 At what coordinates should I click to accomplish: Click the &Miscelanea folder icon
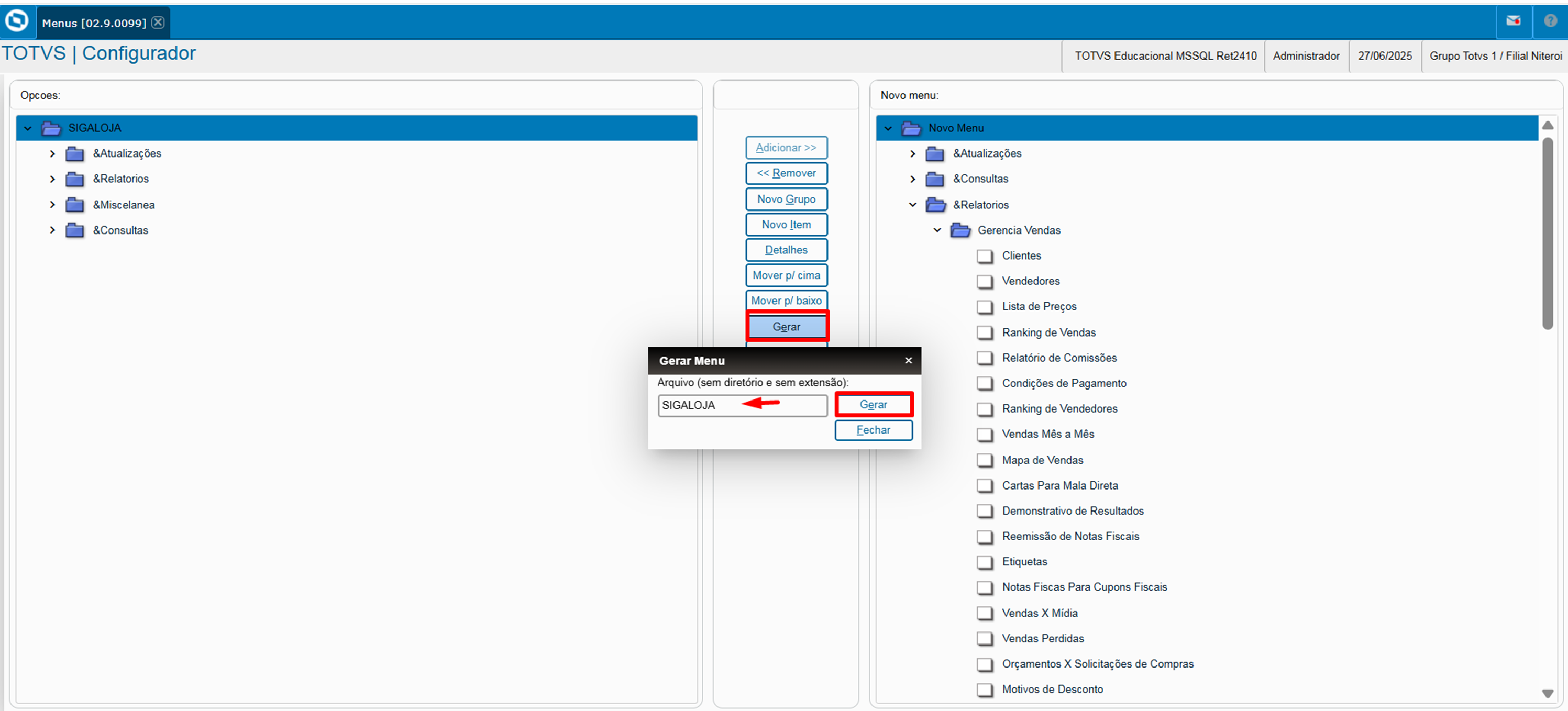(x=75, y=205)
